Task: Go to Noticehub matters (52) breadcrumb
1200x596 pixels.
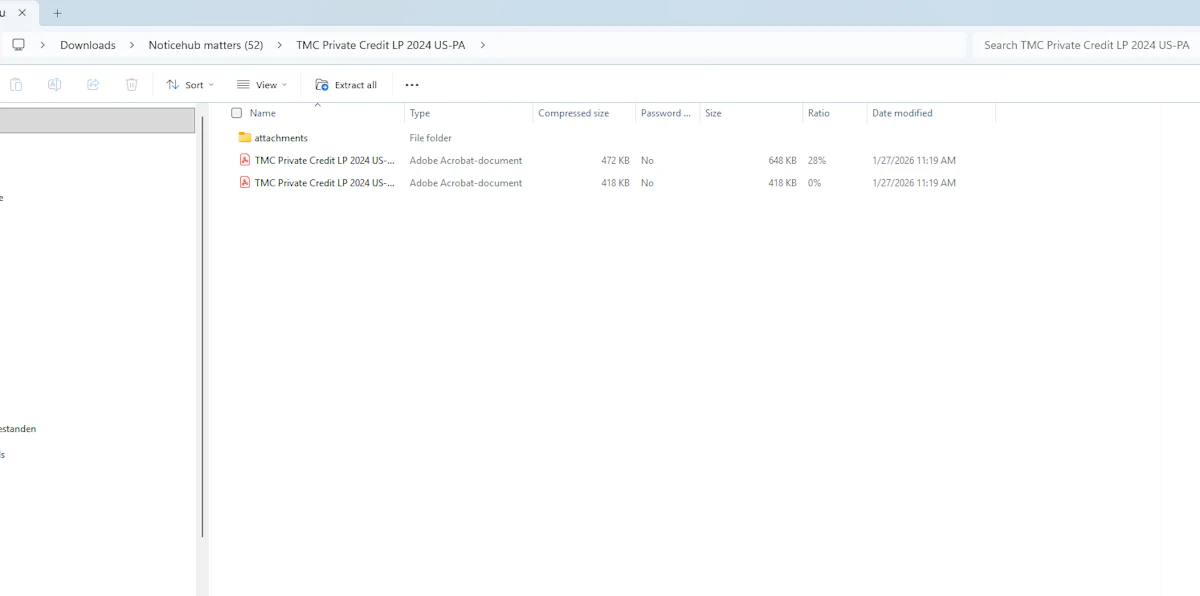Action: point(205,45)
